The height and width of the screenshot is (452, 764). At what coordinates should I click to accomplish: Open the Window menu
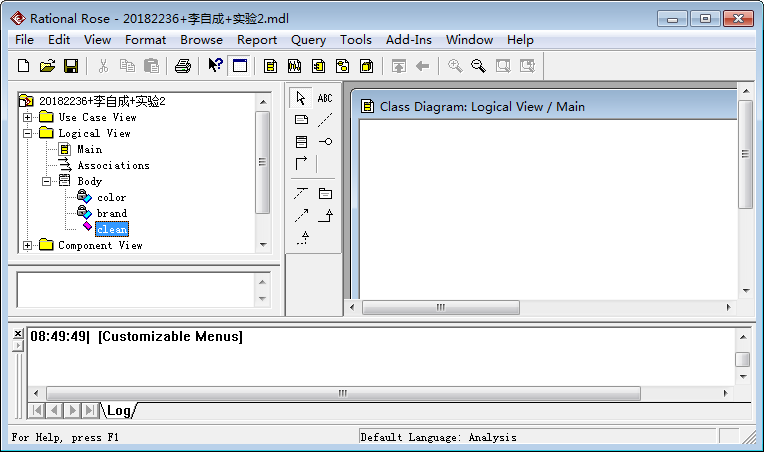pyautogui.click(x=469, y=40)
